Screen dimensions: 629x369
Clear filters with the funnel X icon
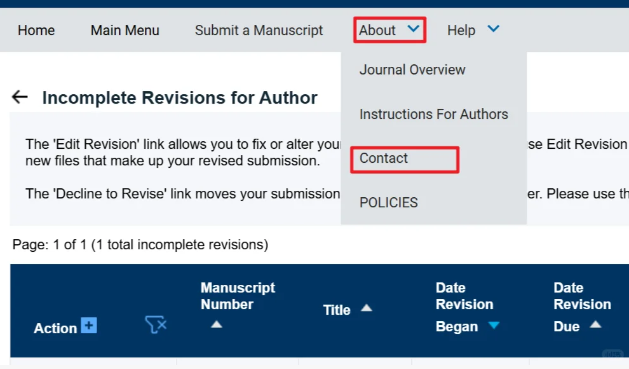click(x=156, y=324)
